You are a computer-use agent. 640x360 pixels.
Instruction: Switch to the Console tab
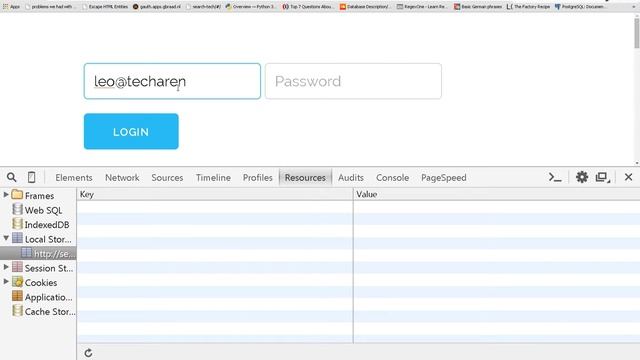click(392, 178)
